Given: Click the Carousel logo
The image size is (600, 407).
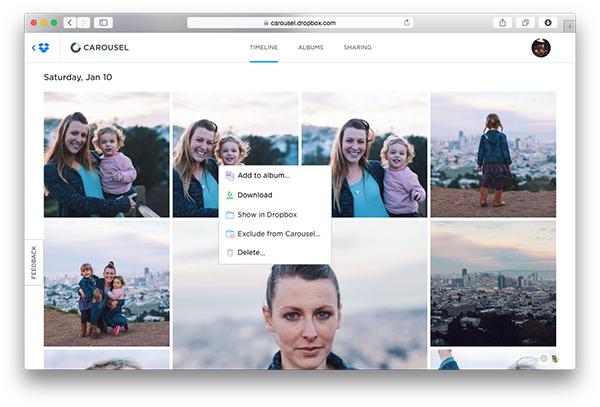Looking at the screenshot, I should click(99, 47).
